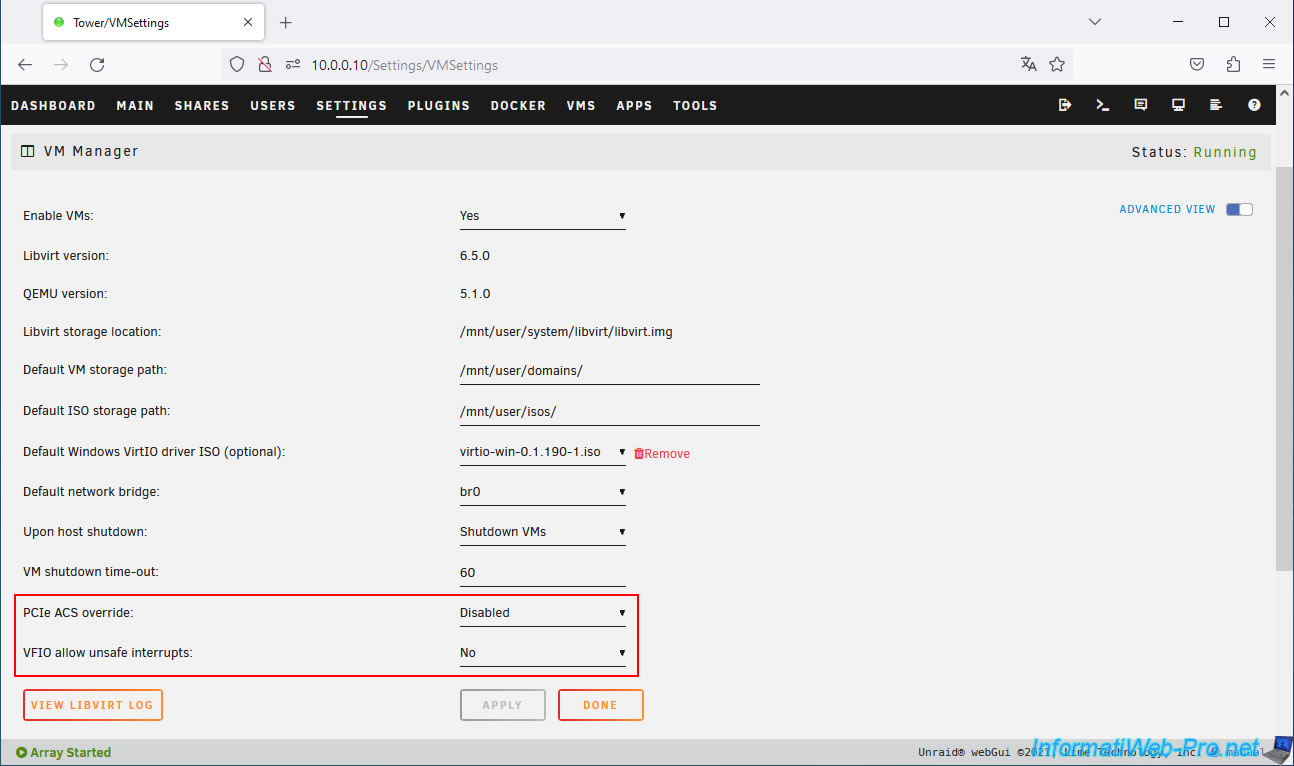Screen dimensions: 1294x766
Task: Click the help question mark icon
Action: [1254, 105]
